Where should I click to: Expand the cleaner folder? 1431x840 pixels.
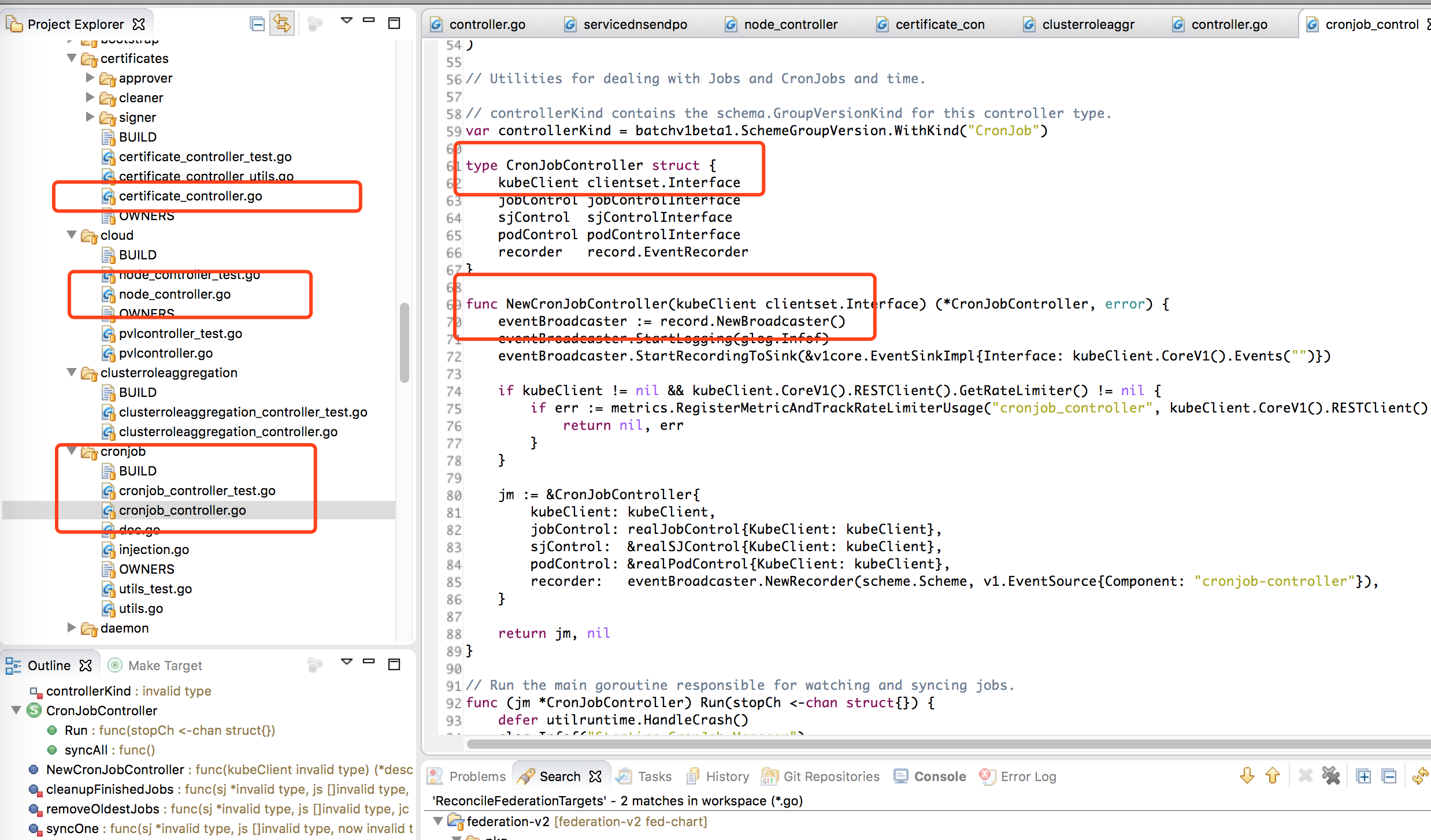[x=90, y=97]
